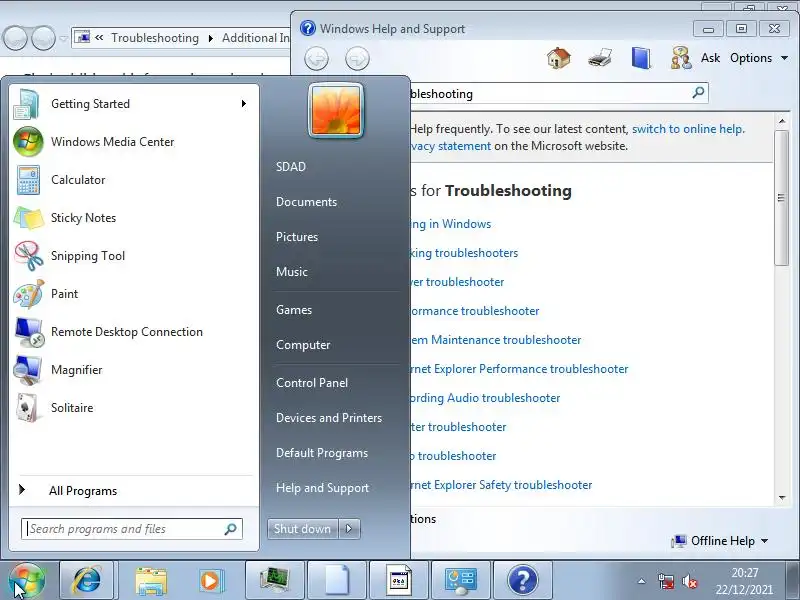Image resolution: width=800 pixels, height=600 pixels.
Task: Open Games from Start menu
Action: pyautogui.click(x=294, y=310)
